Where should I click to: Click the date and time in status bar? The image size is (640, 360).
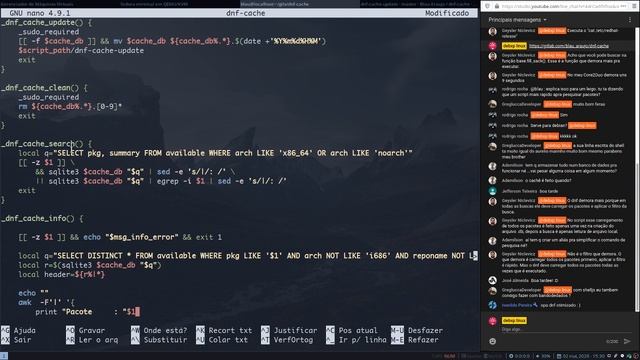[581, 356]
